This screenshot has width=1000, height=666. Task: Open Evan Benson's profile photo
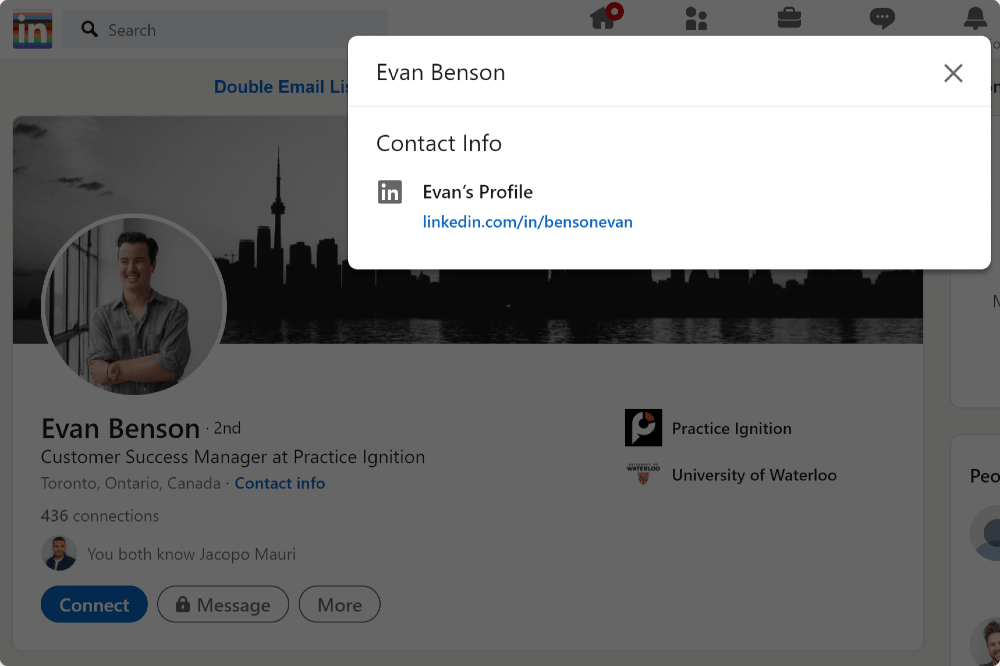pyautogui.click(x=134, y=305)
